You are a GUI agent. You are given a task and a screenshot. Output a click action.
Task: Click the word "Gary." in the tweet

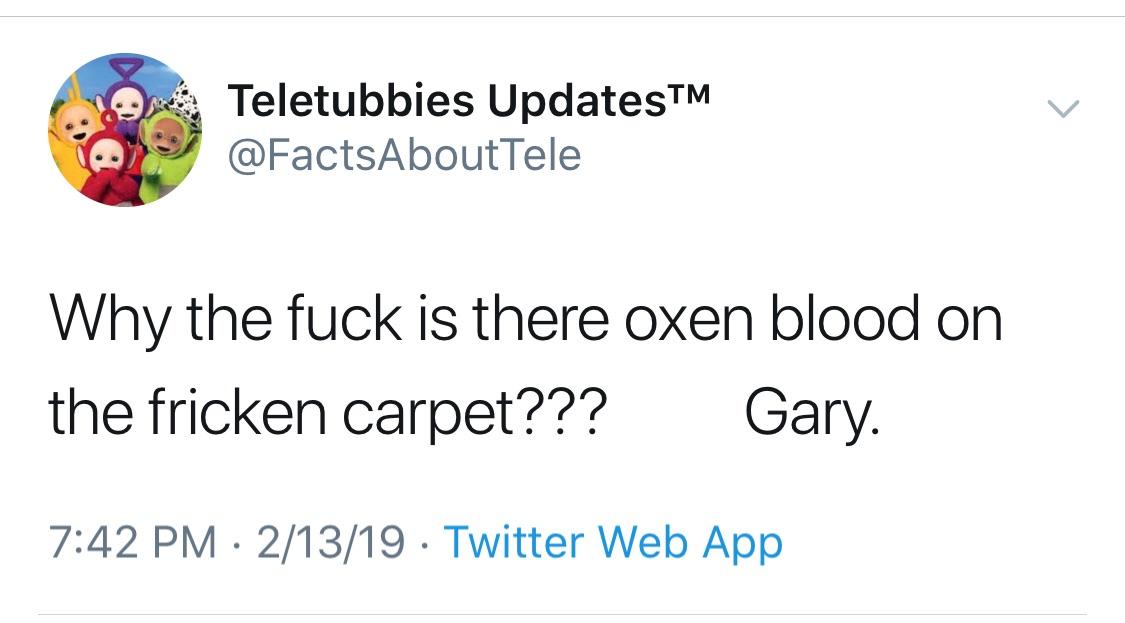811,415
